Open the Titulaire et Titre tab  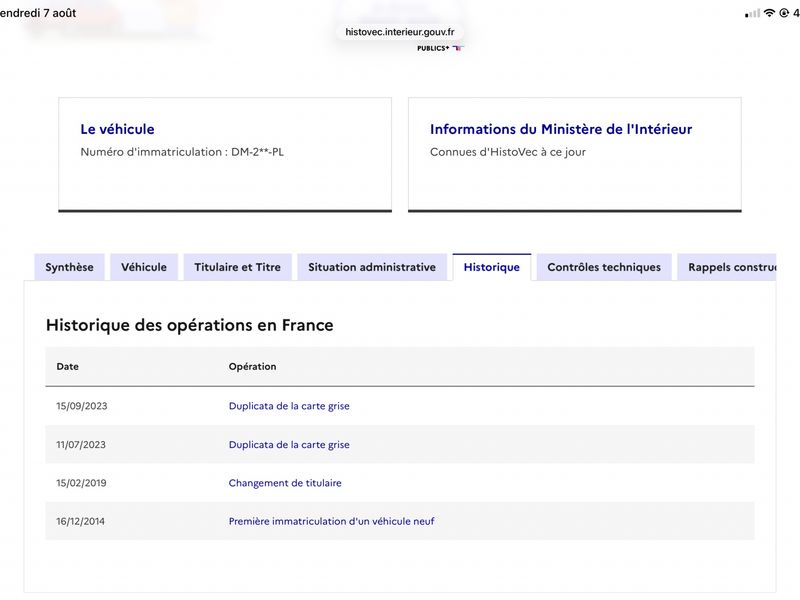237,267
